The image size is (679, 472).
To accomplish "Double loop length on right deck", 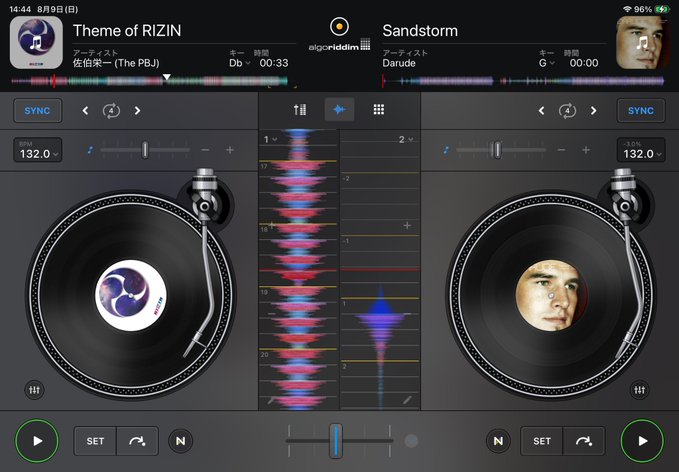I will (x=593, y=111).
